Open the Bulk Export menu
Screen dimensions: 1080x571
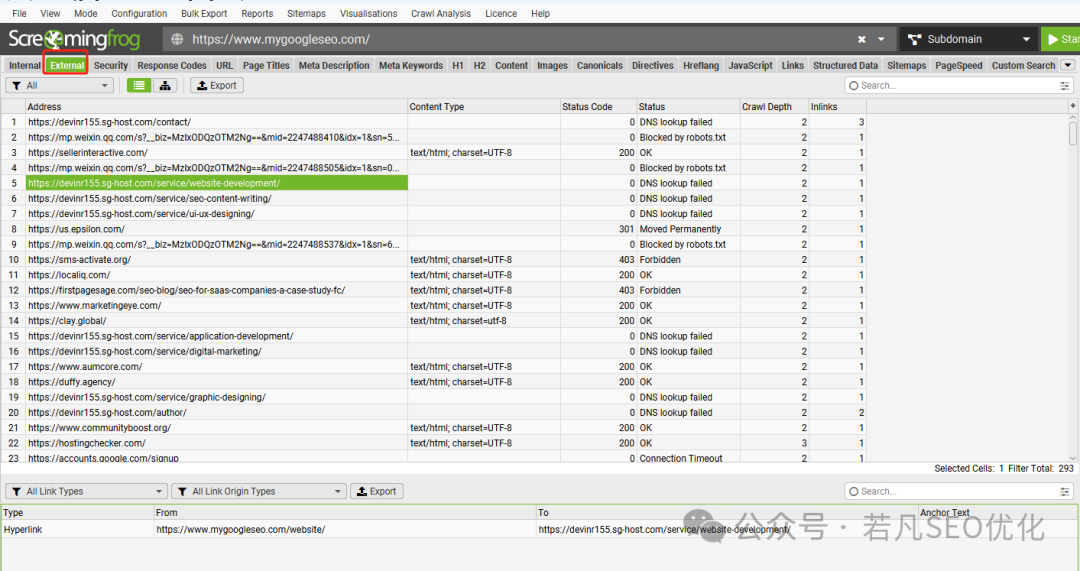click(x=204, y=13)
